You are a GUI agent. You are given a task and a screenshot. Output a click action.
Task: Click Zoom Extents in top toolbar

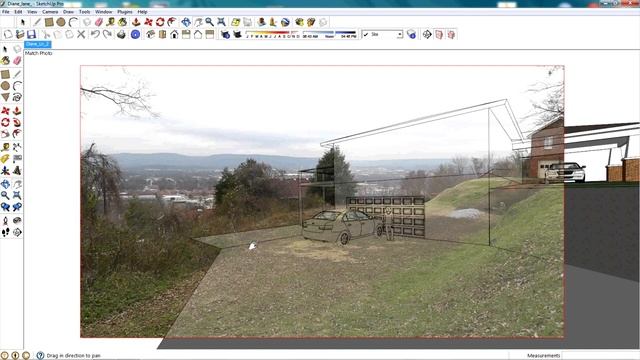[x=221, y=22]
